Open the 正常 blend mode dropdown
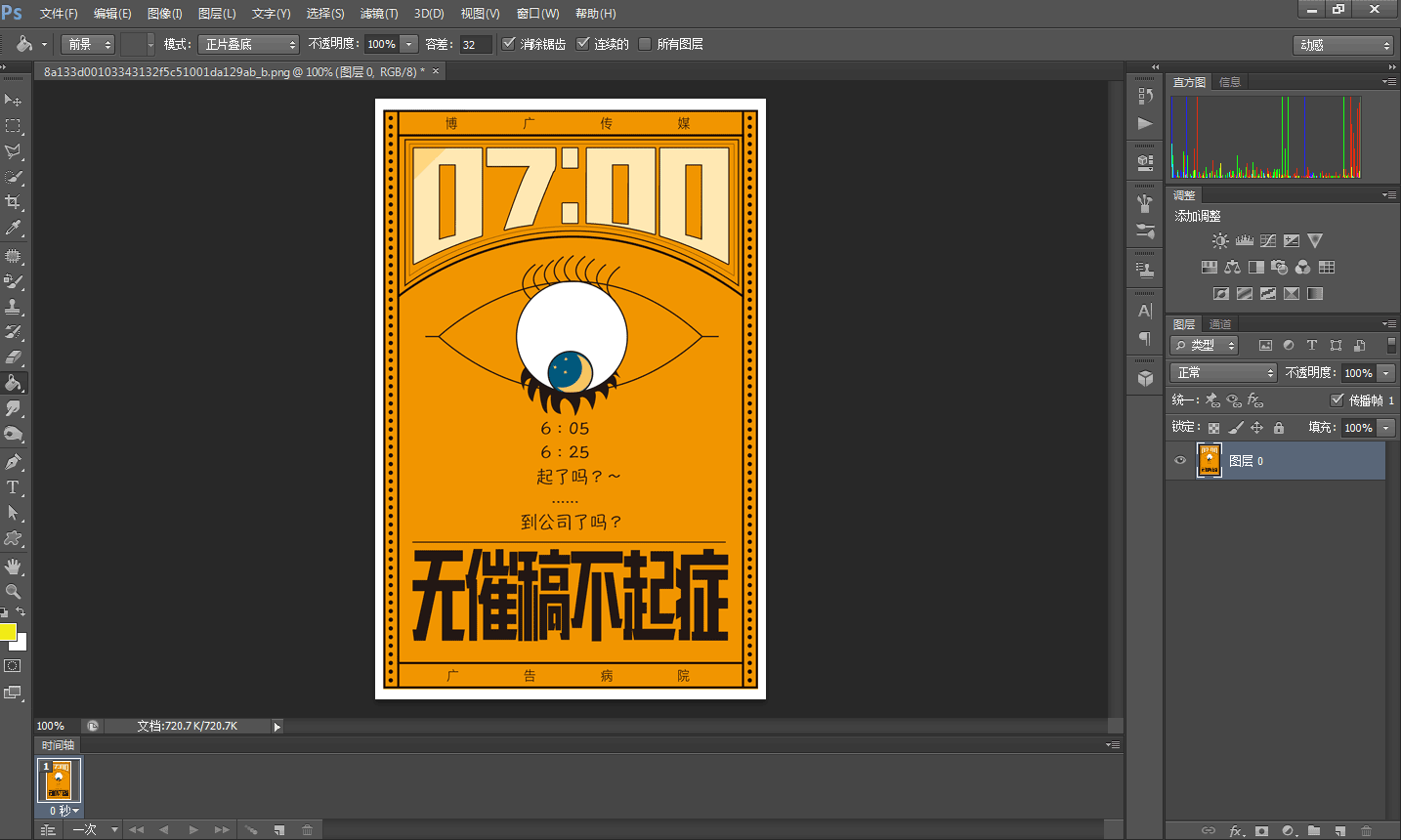Screen dimensions: 1401x840 coord(1223,372)
